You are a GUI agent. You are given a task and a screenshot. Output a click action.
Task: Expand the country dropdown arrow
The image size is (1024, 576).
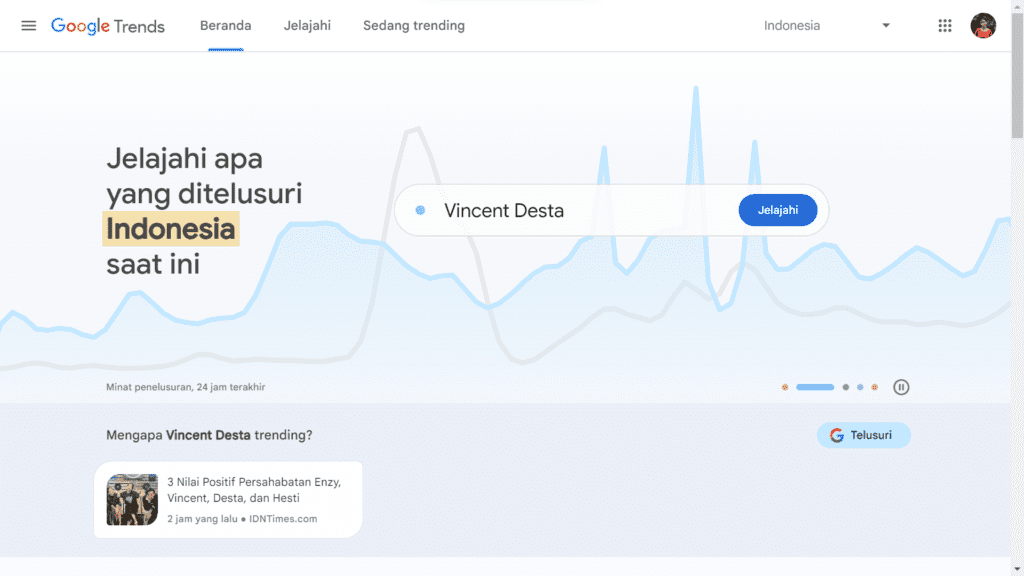tap(885, 25)
